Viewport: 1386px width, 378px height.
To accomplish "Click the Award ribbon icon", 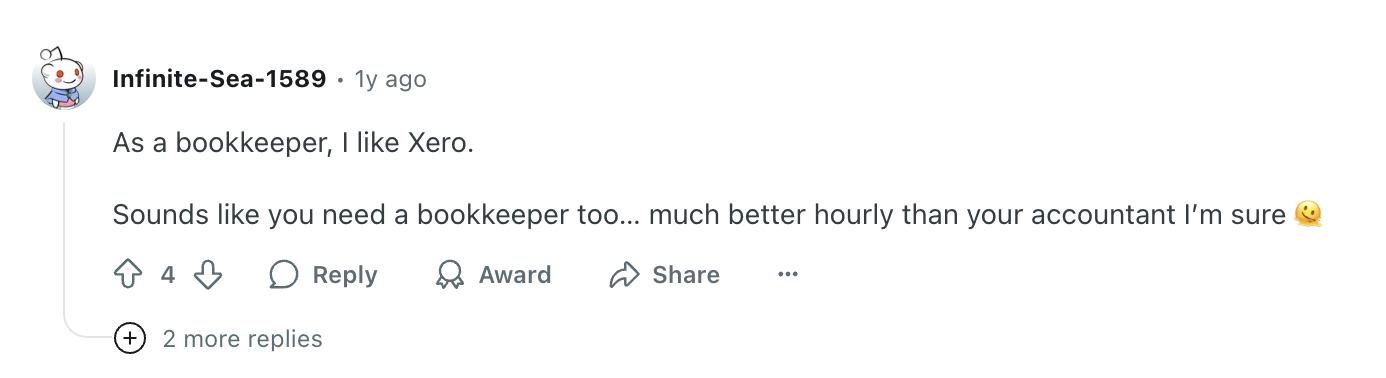I will click(450, 275).
